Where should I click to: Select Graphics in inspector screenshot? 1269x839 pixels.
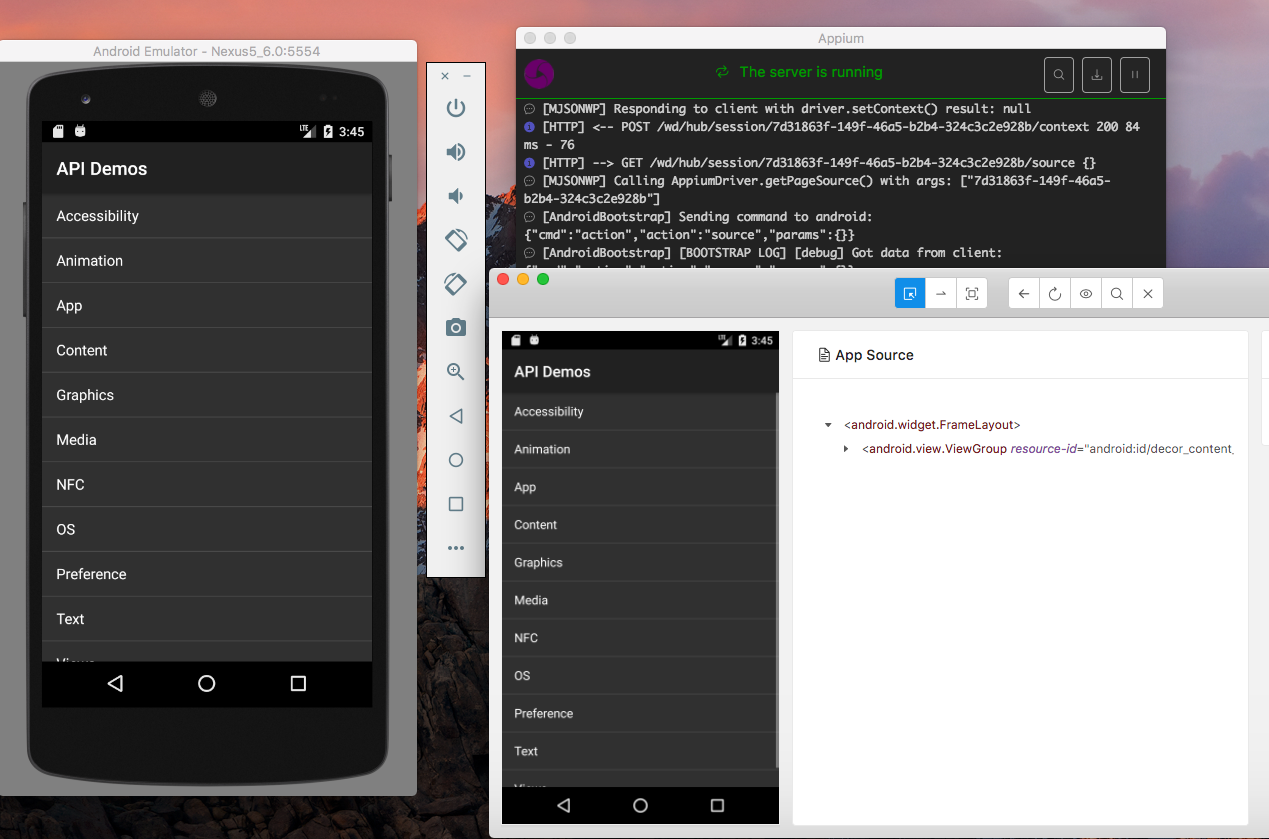[639, 562]
